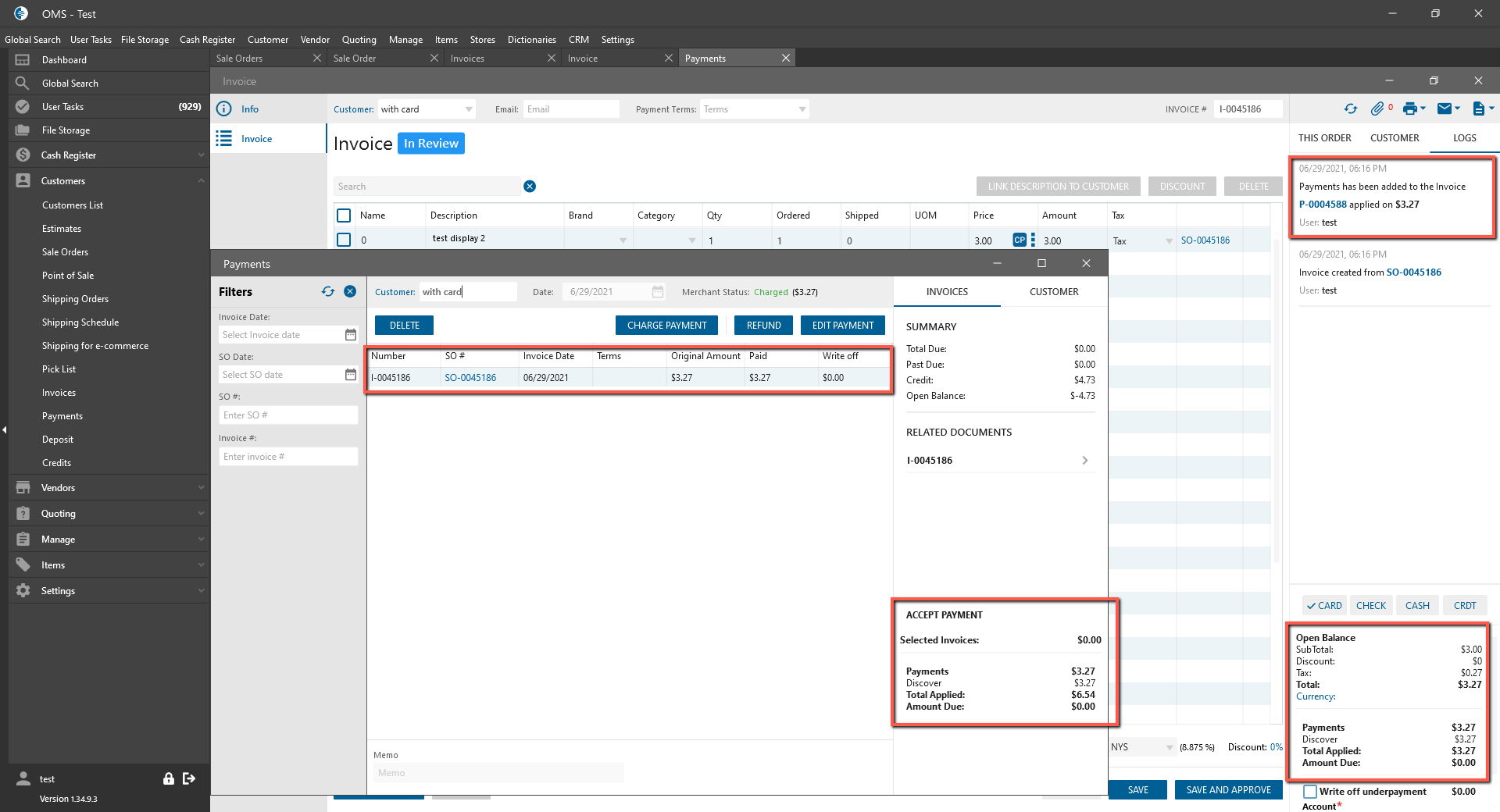This screenshot has height=812, width=1500.
Task: Click the Global Search magnifier icon in sidebar
Action: [23, 84]
